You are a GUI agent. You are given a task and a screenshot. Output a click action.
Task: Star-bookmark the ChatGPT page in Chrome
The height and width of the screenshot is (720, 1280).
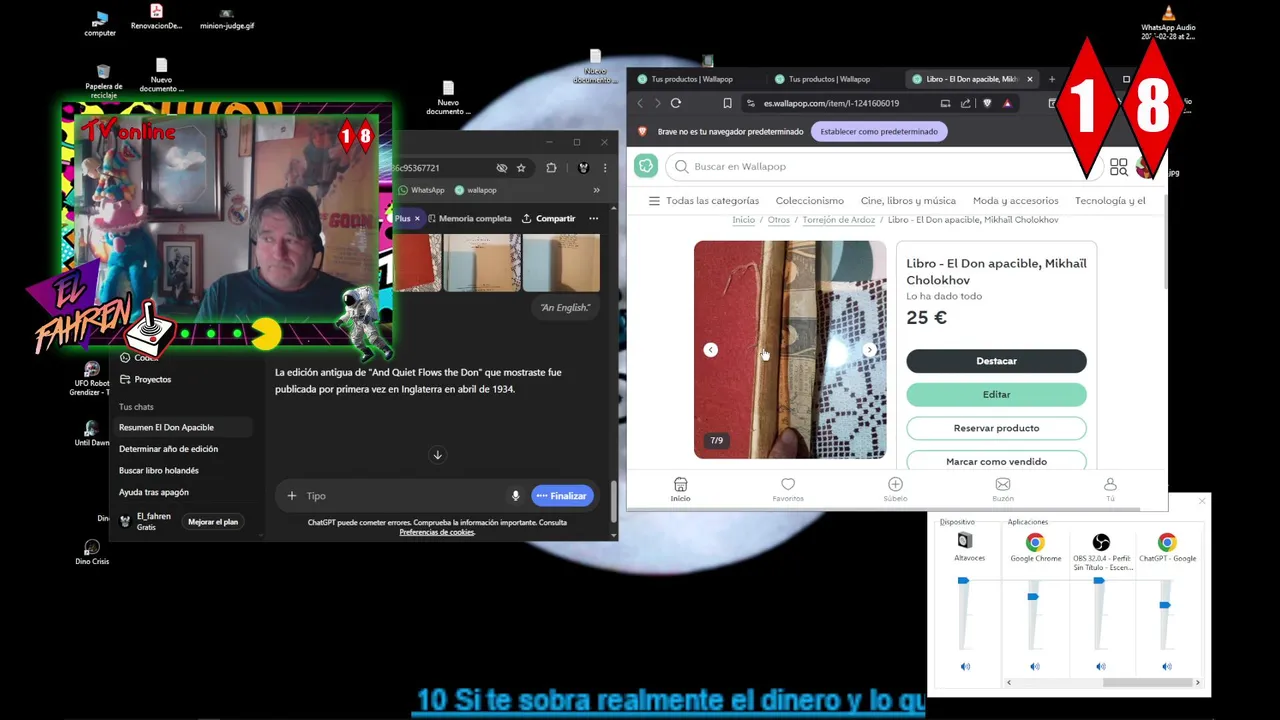tap(521, 168)
